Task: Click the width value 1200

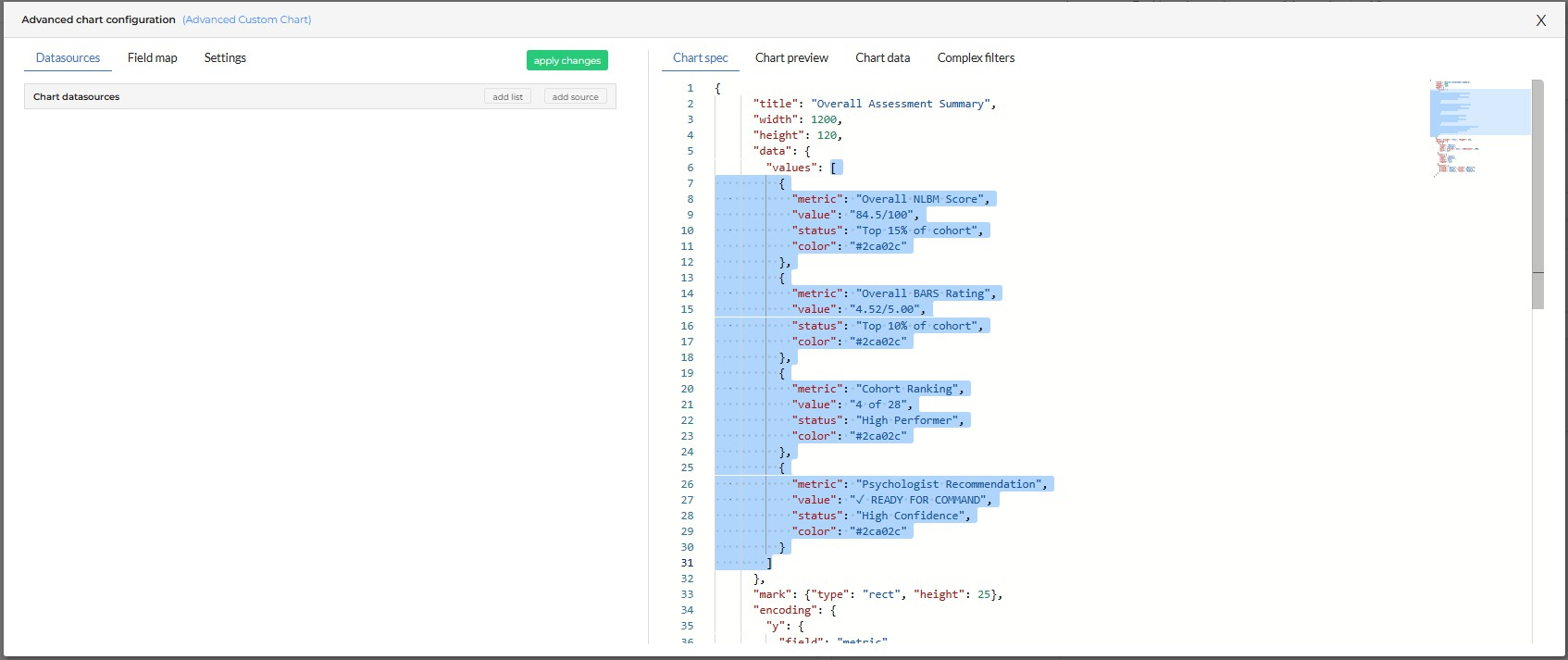Action: coord(824,119)
